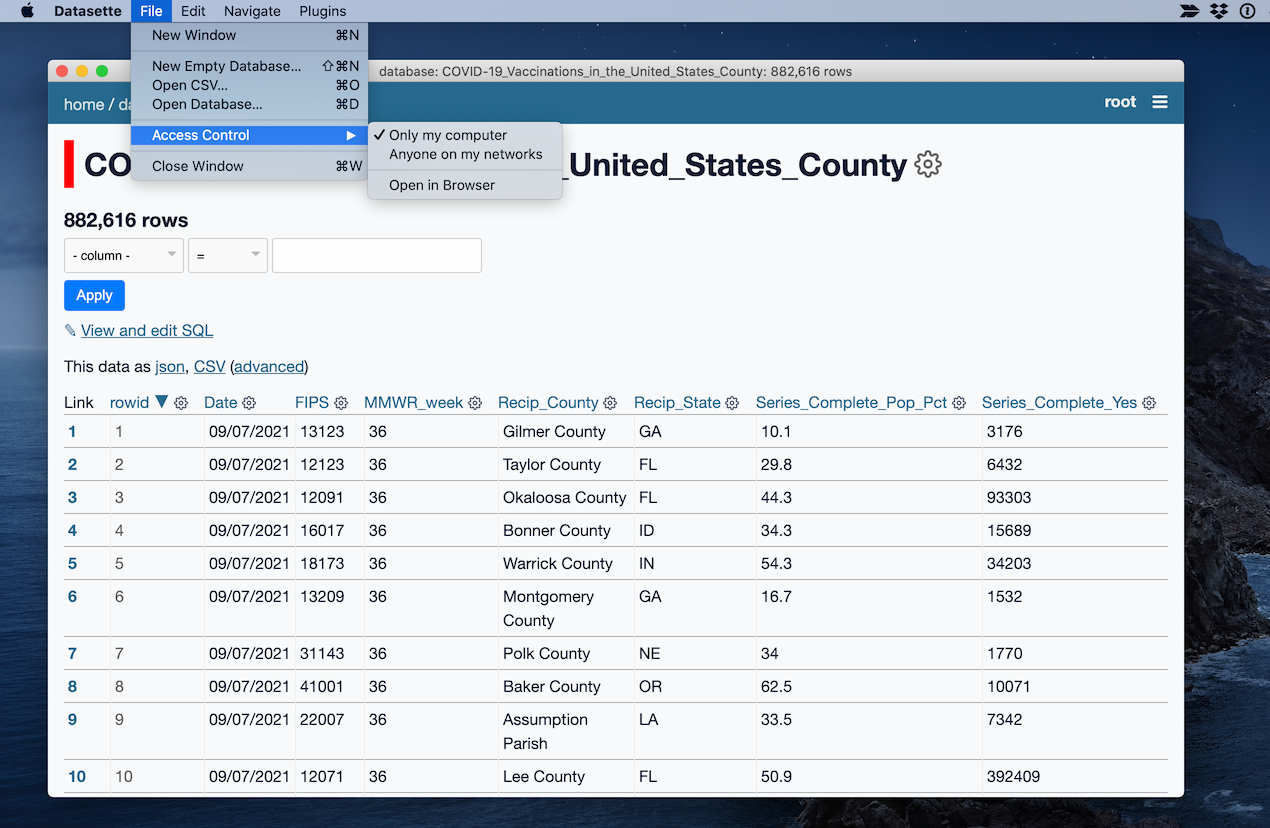Click the filter value text field
This screenshot has width=1270, height=828.
pos(377,256)
